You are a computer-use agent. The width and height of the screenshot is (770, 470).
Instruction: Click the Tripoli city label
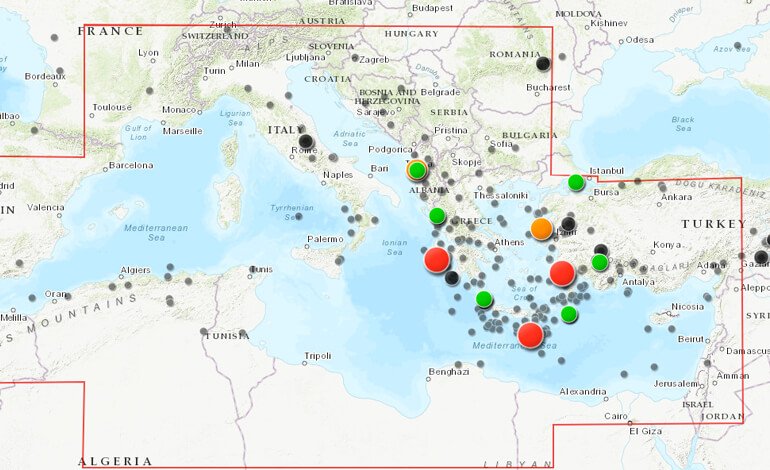(318, 356)
